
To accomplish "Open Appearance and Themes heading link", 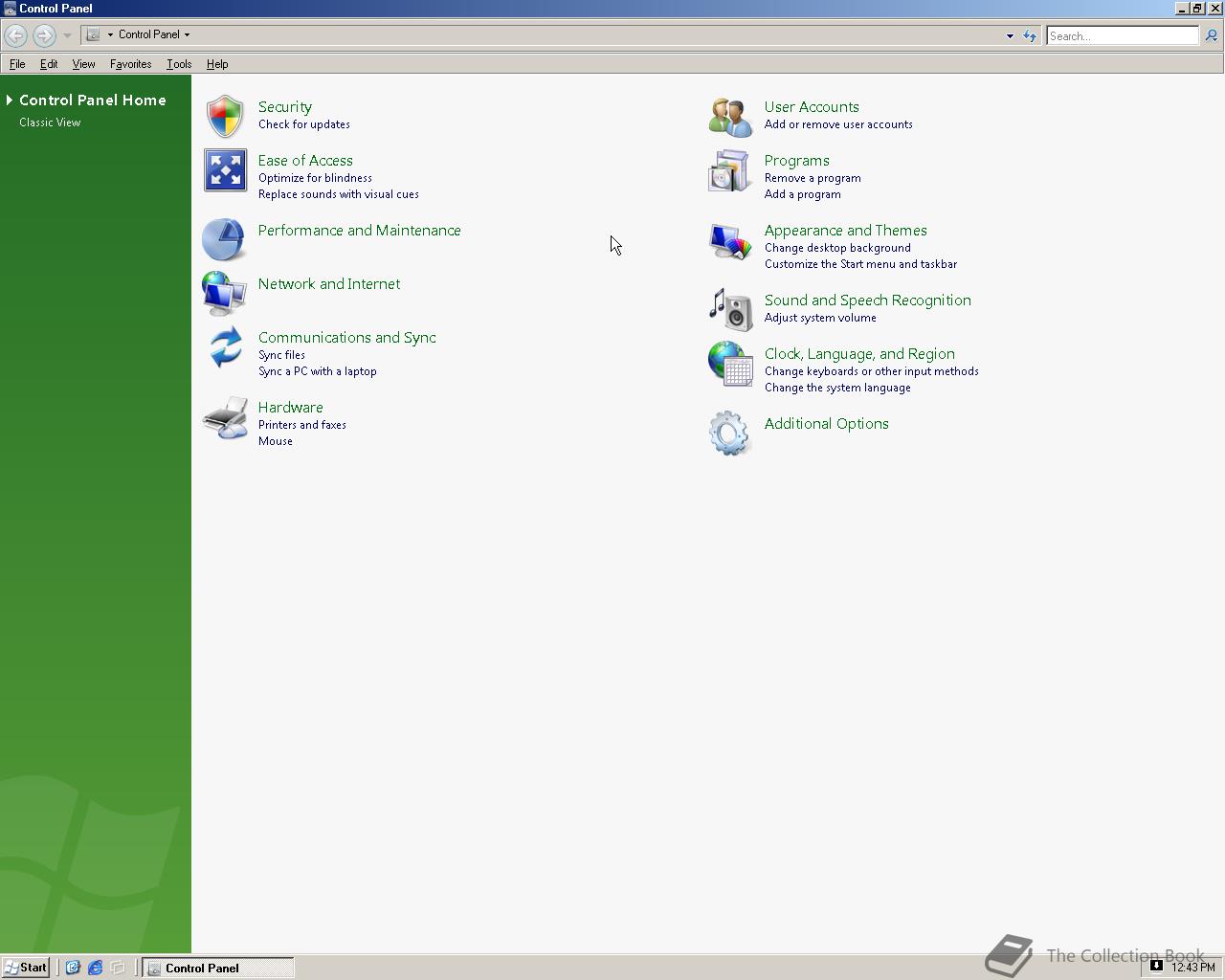I will tap(846, 231).
